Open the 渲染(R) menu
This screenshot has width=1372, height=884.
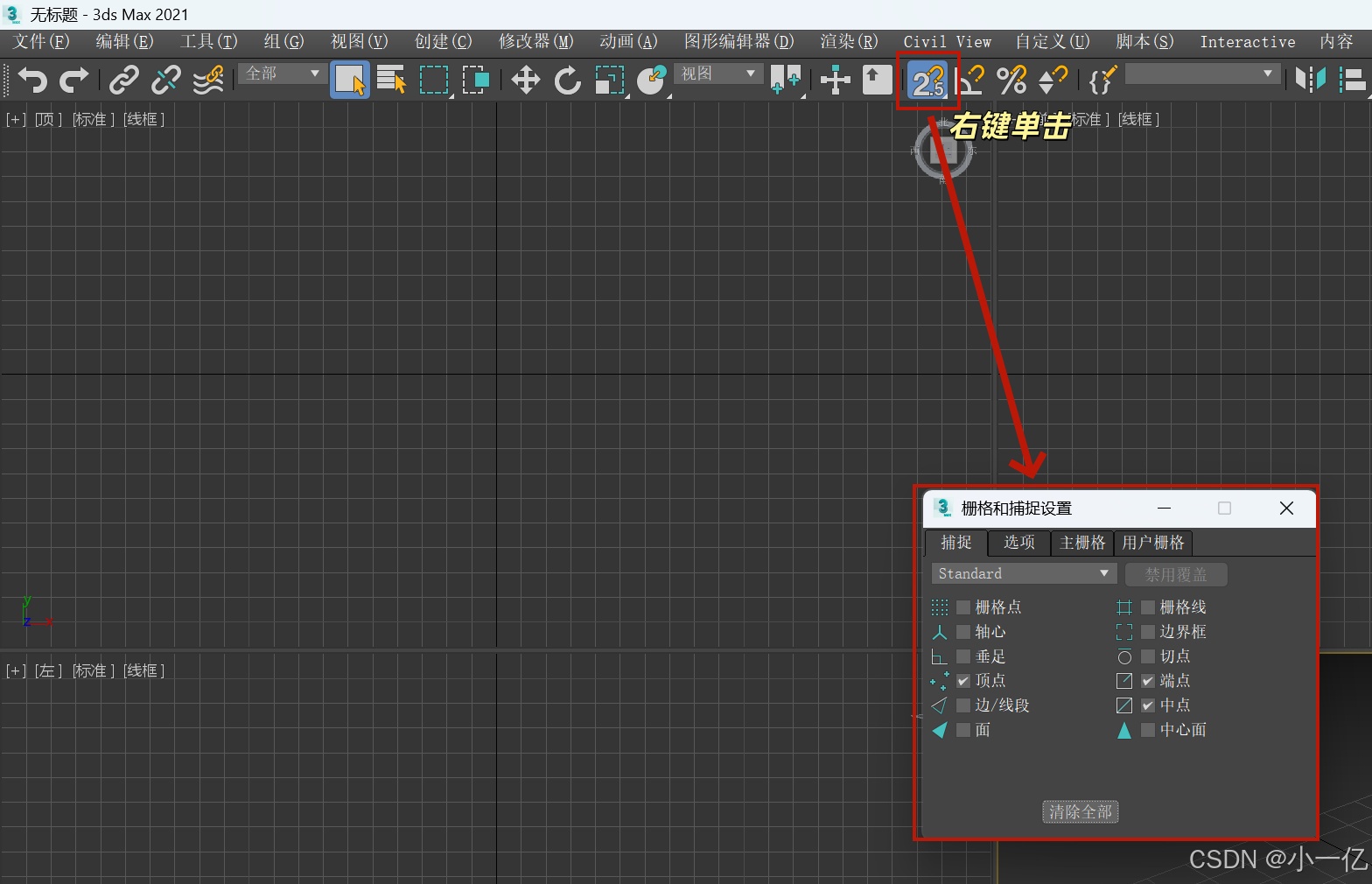click(x=849, y=41)
